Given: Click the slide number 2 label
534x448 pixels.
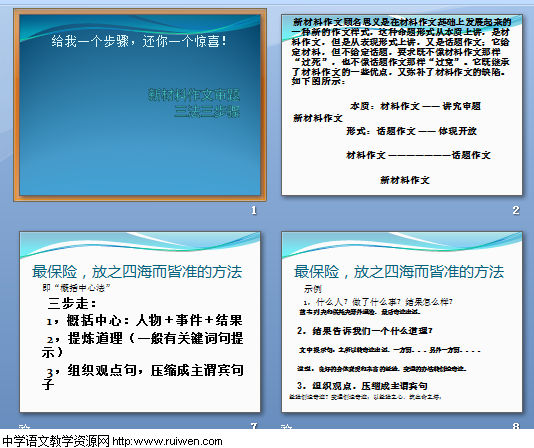Looking at the screenshot, I should 516,210.
